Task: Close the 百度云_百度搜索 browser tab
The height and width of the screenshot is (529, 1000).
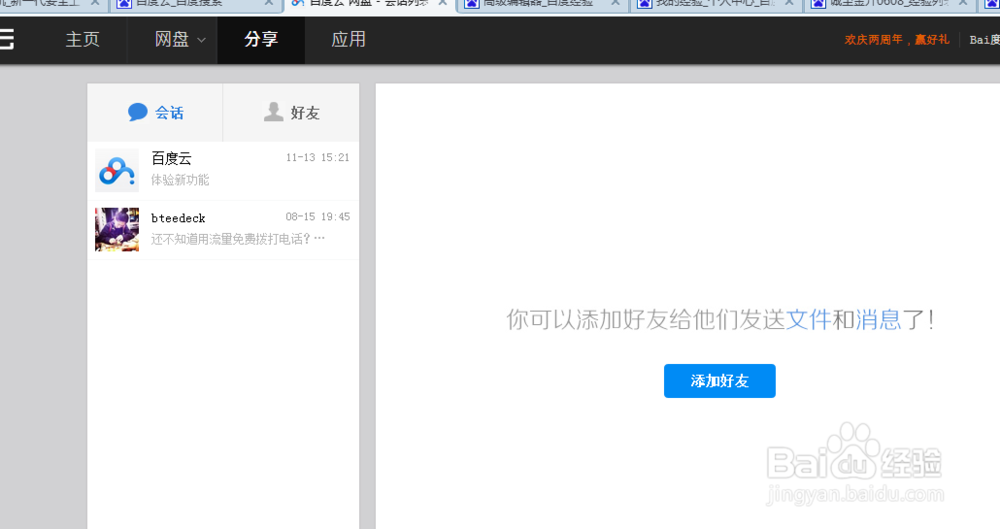Action: (269, 3)
